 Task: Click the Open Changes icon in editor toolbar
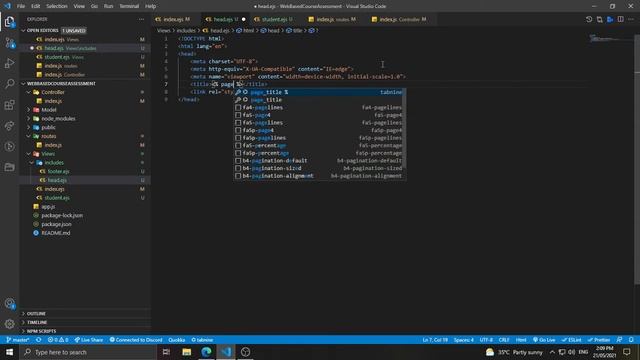tap(599, 19)
